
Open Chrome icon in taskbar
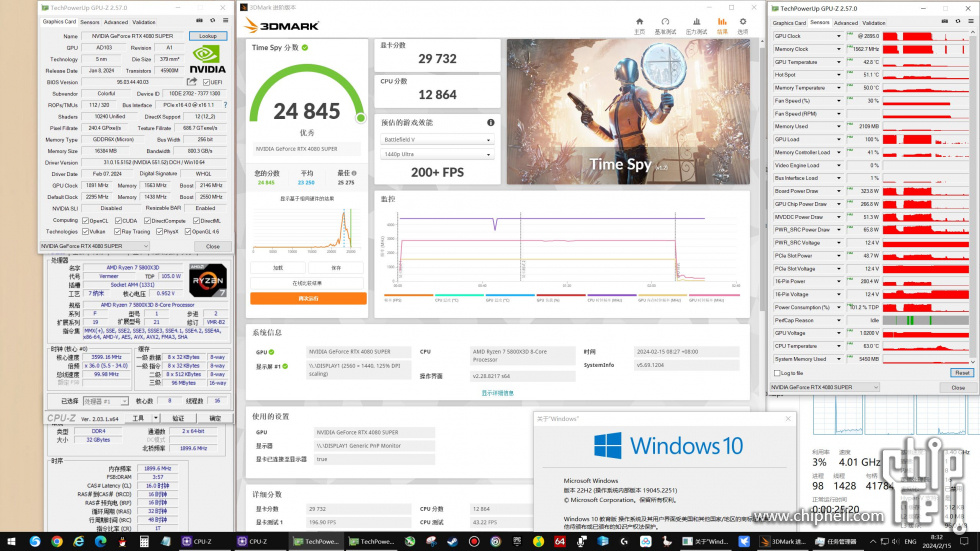[57, 542]
